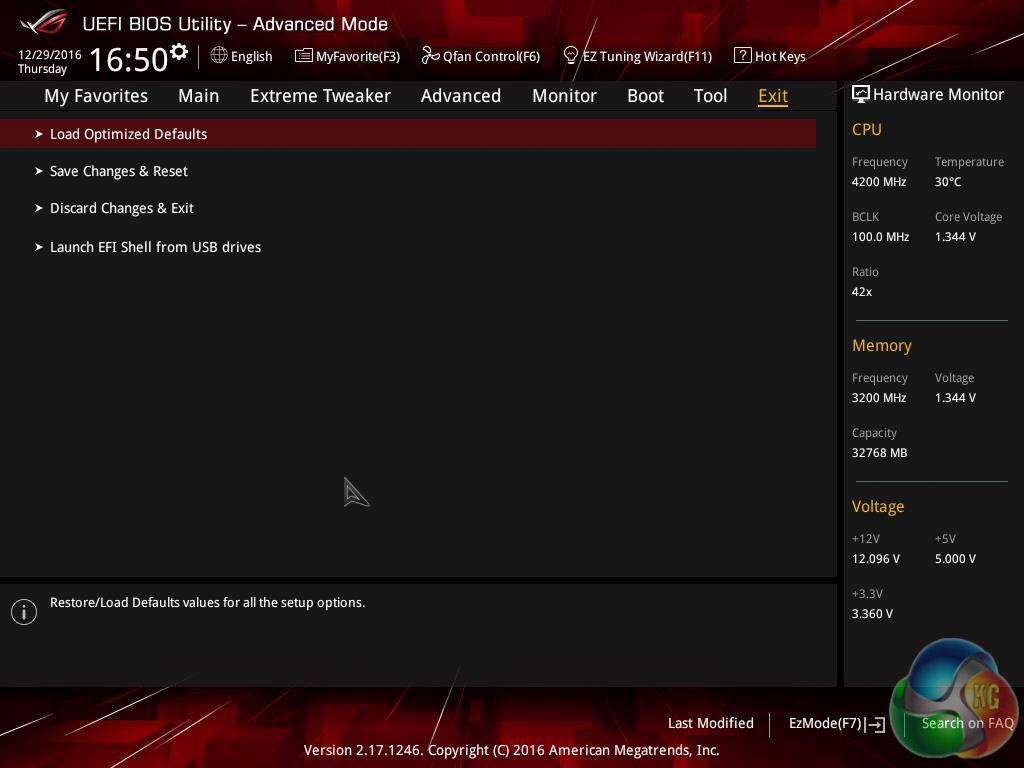
Task: Select the Exit tab
Action: pyautogui.click(x=773, y=96)
